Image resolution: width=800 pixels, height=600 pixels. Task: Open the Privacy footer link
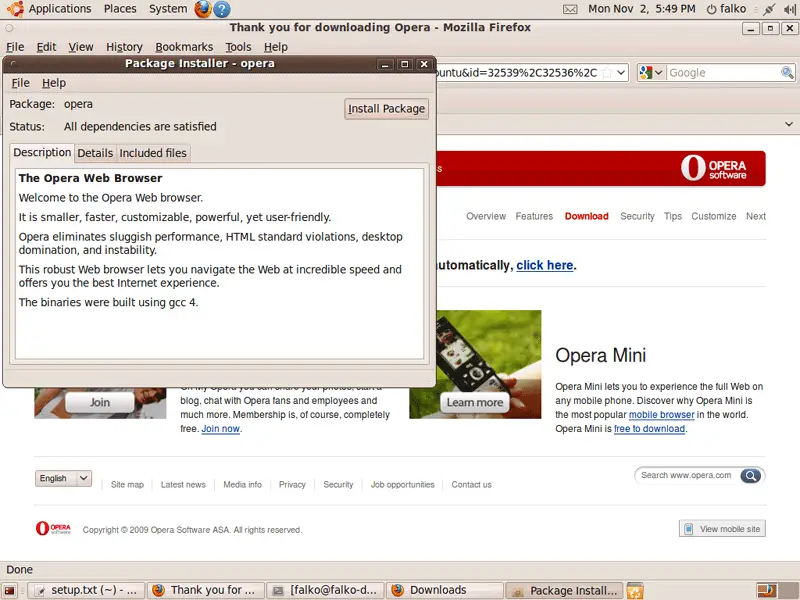292,485
